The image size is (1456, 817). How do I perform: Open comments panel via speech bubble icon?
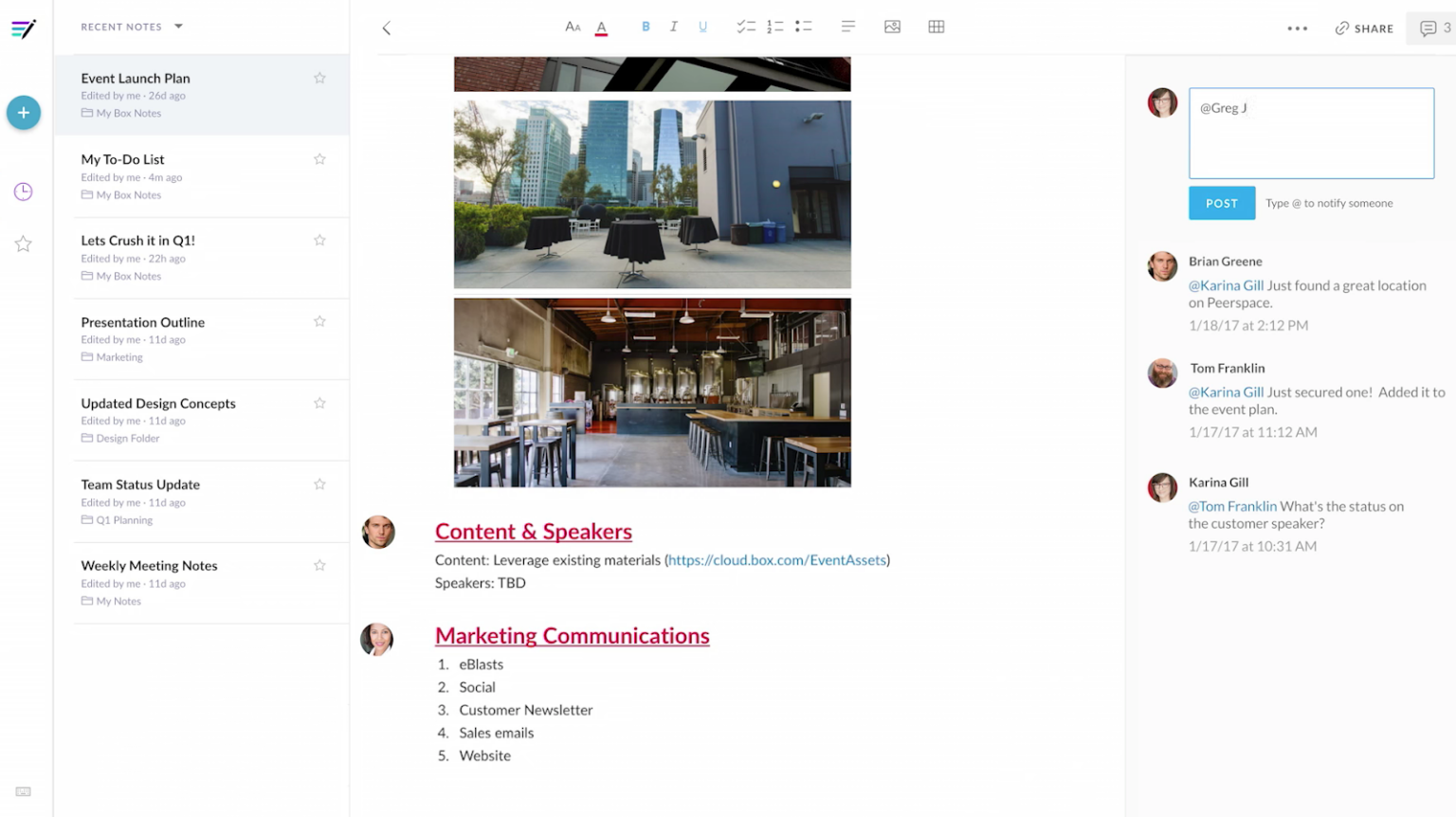pos(1429,28)
